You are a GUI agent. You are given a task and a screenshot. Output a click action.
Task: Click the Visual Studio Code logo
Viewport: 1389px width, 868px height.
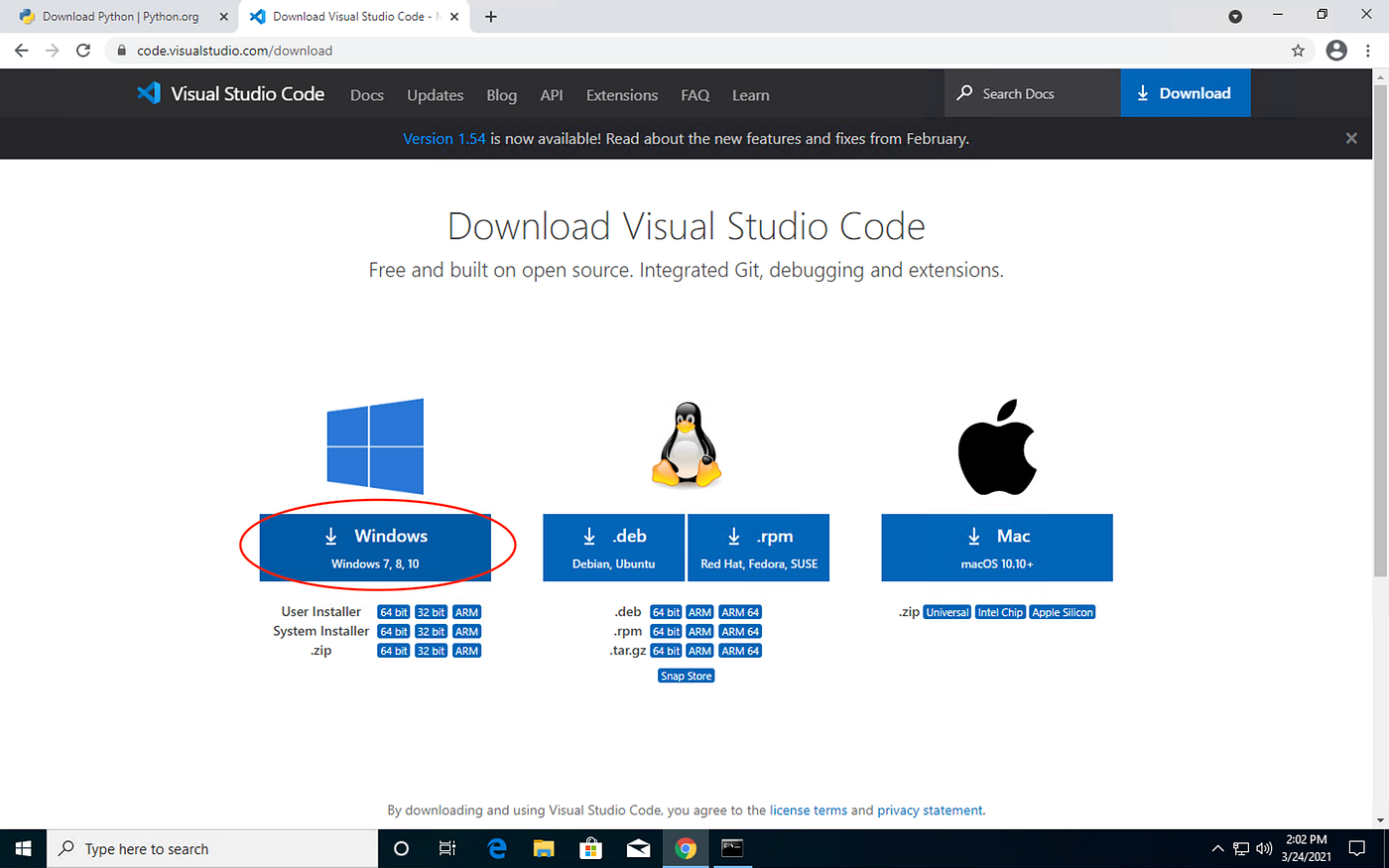149,92
